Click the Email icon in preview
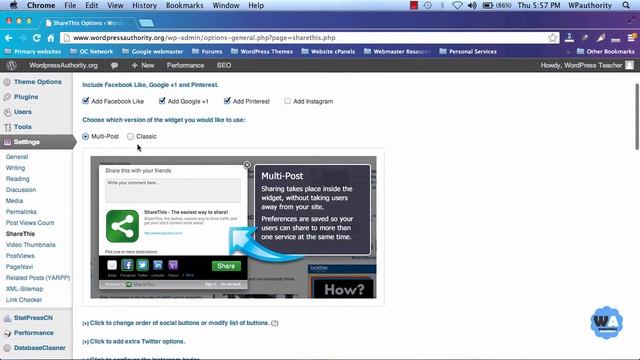The image size is (640, 360). point(112,265)
